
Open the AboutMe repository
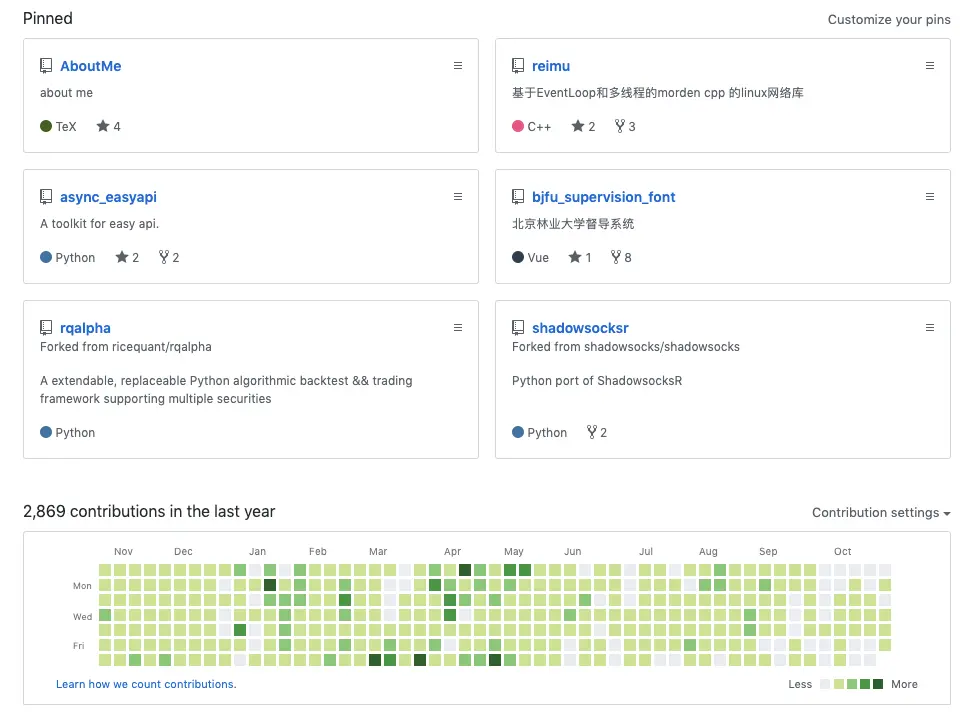pyautogui.click(x=89, y=66)
